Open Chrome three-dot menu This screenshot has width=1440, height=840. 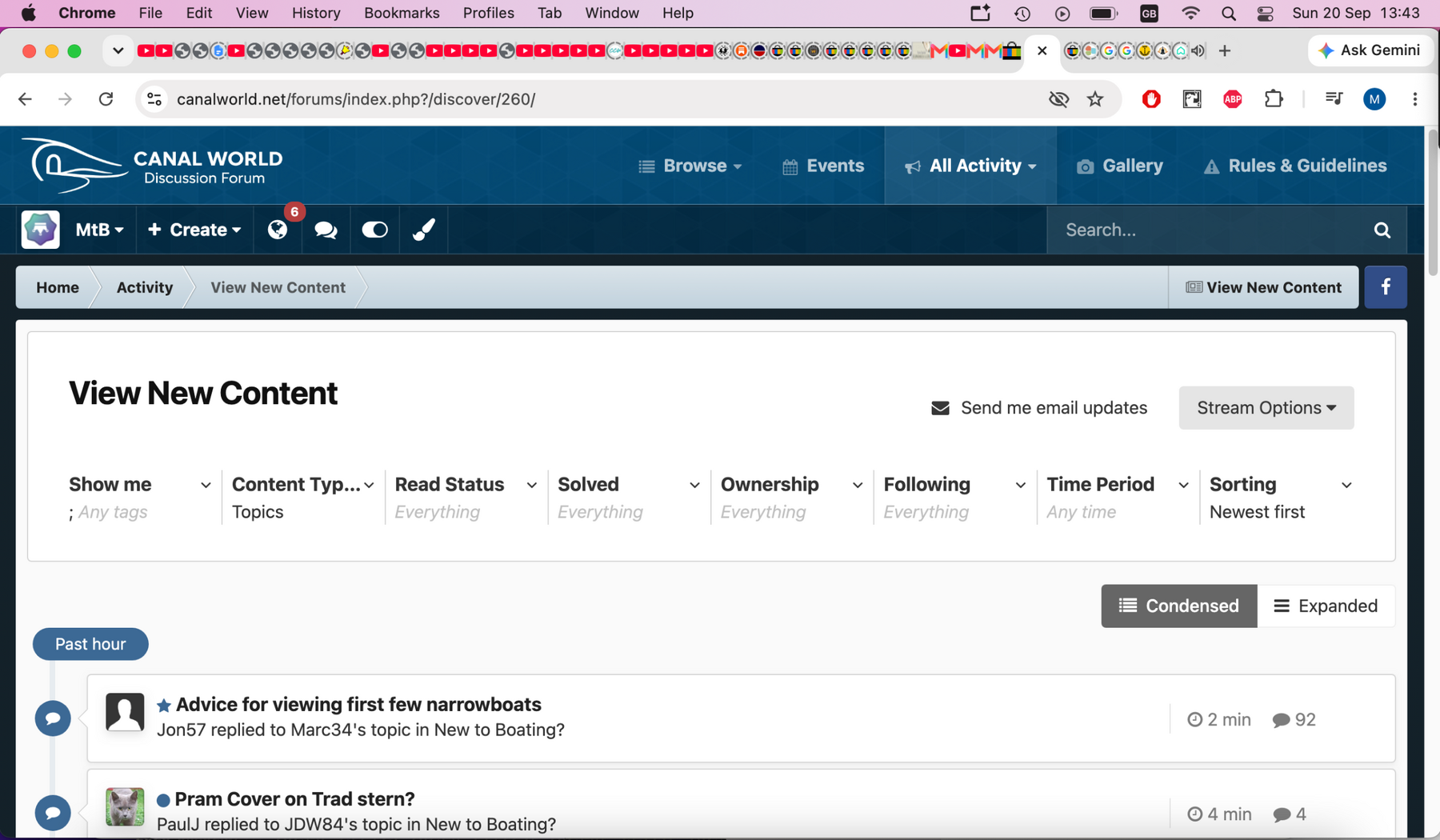[1415, 99]
